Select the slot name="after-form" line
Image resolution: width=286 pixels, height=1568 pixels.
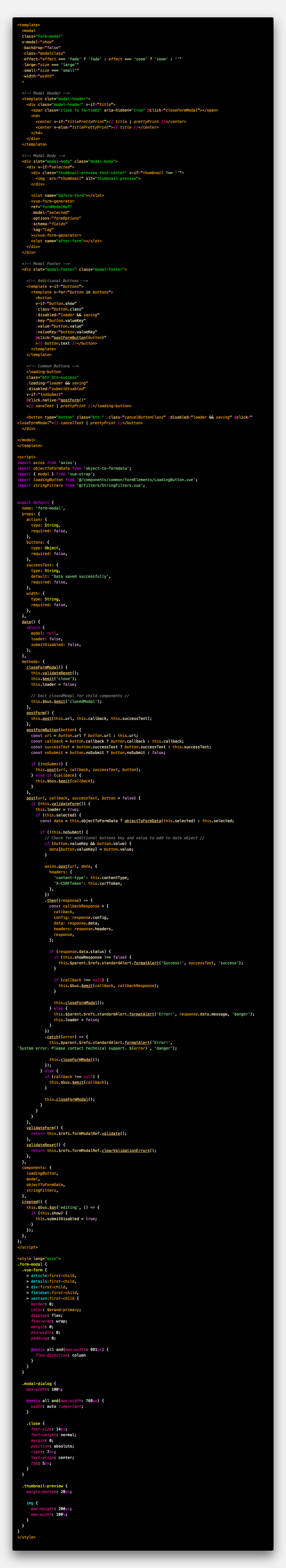pos(66,241)
